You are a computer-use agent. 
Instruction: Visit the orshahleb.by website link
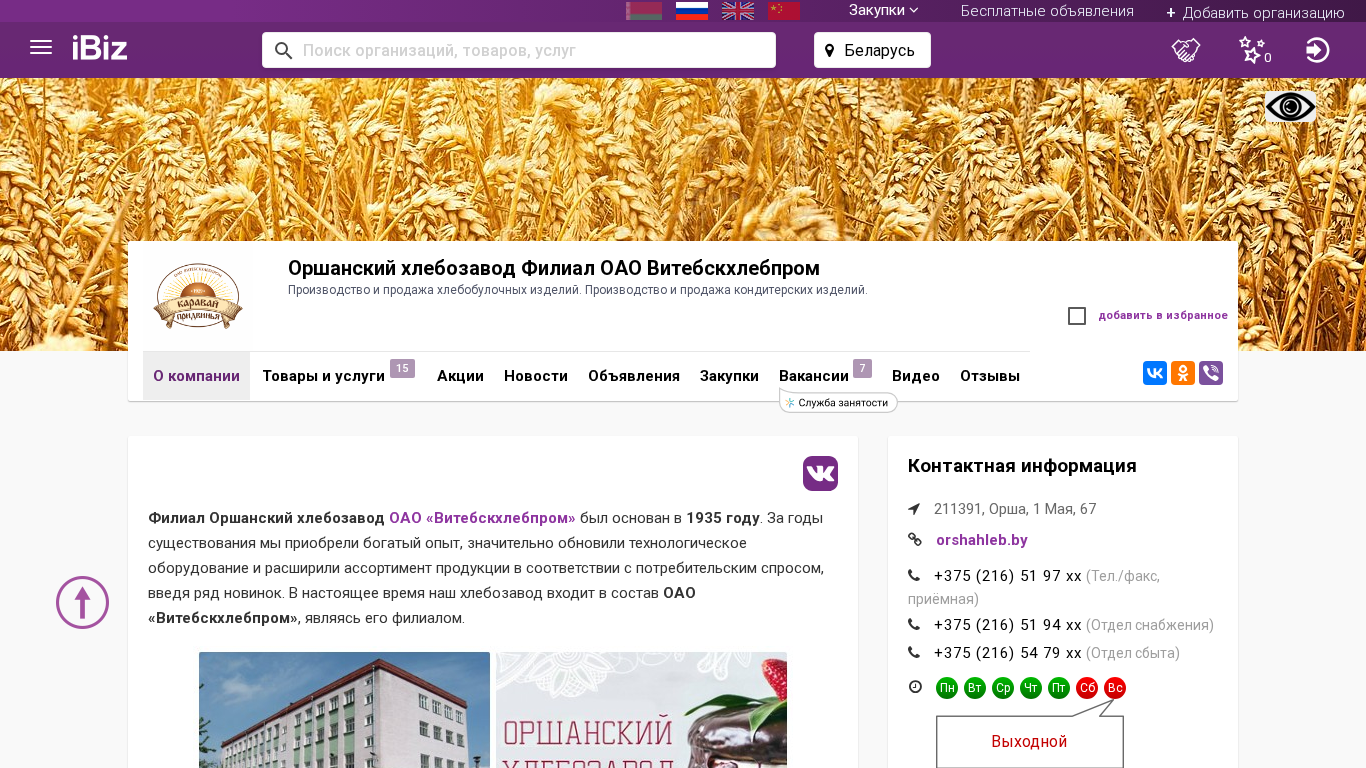[x=982, y=540]
